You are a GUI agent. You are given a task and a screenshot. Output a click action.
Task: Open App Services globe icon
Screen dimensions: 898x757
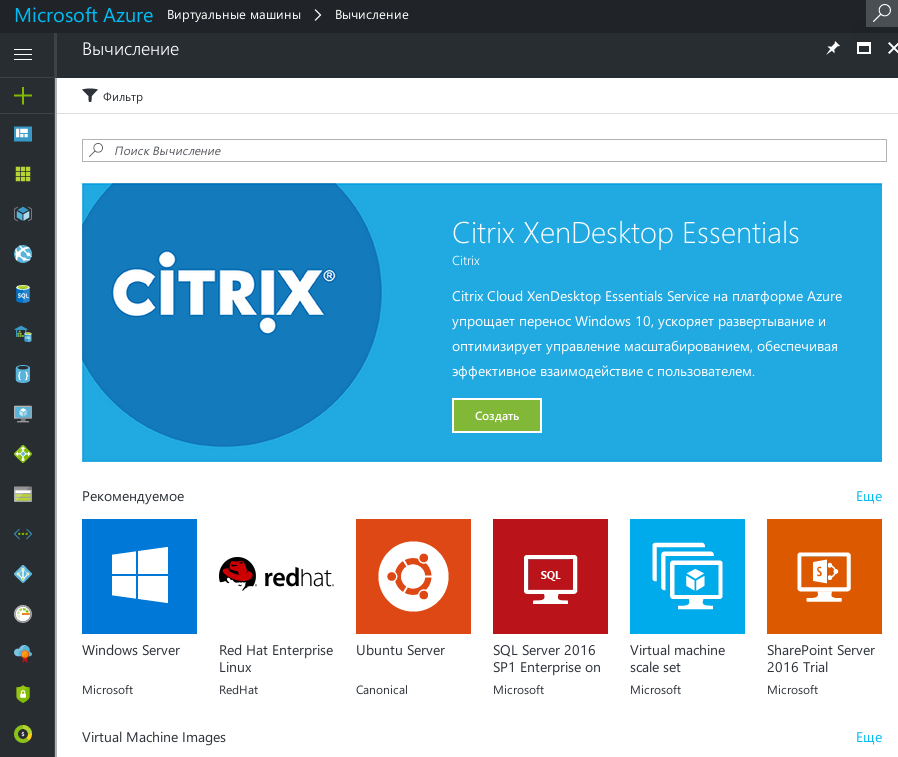coord(23,254)
